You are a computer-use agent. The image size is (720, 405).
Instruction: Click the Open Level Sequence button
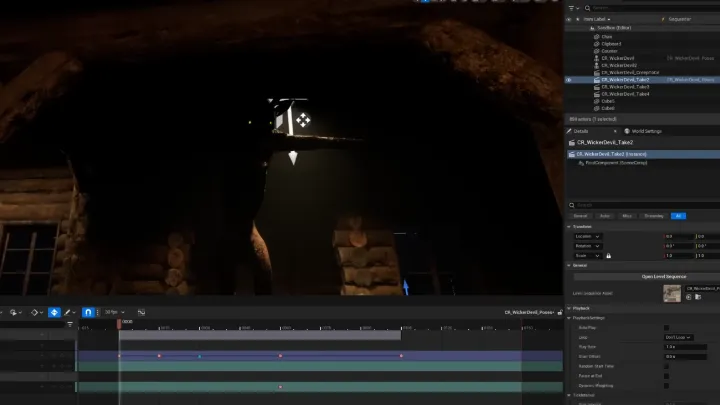click(x=664, y=276)
